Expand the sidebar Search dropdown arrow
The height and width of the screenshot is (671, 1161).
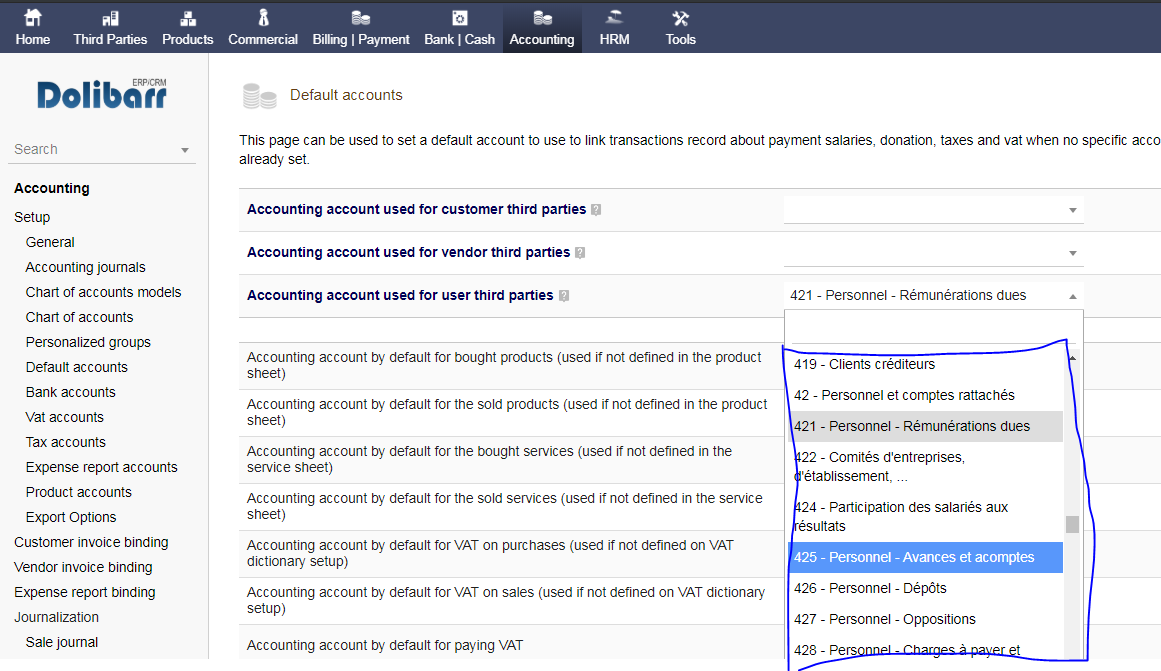[x=185, y=150]
